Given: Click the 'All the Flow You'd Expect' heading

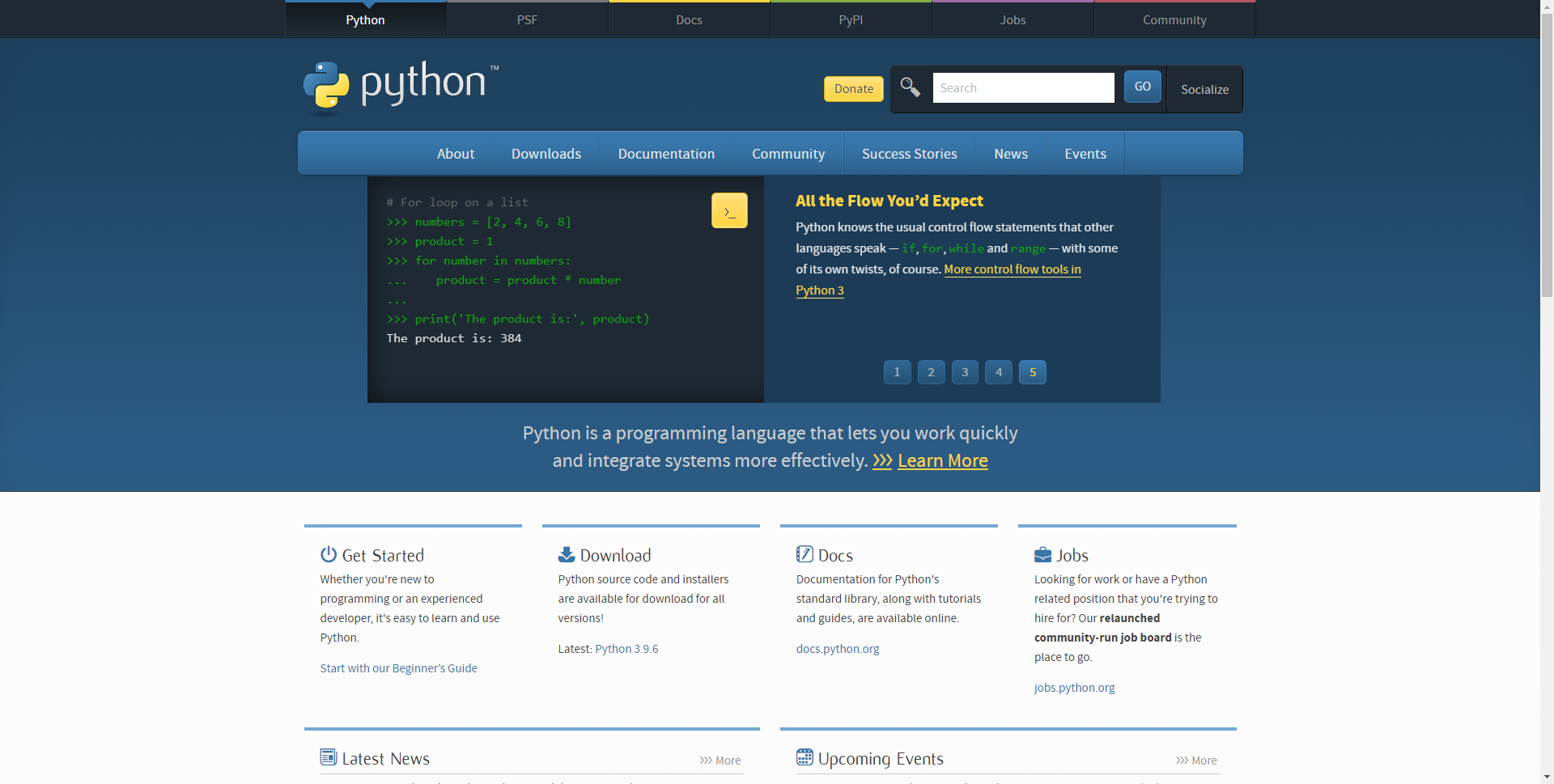Looking at the screenshot, I should [x=889, y=201].
